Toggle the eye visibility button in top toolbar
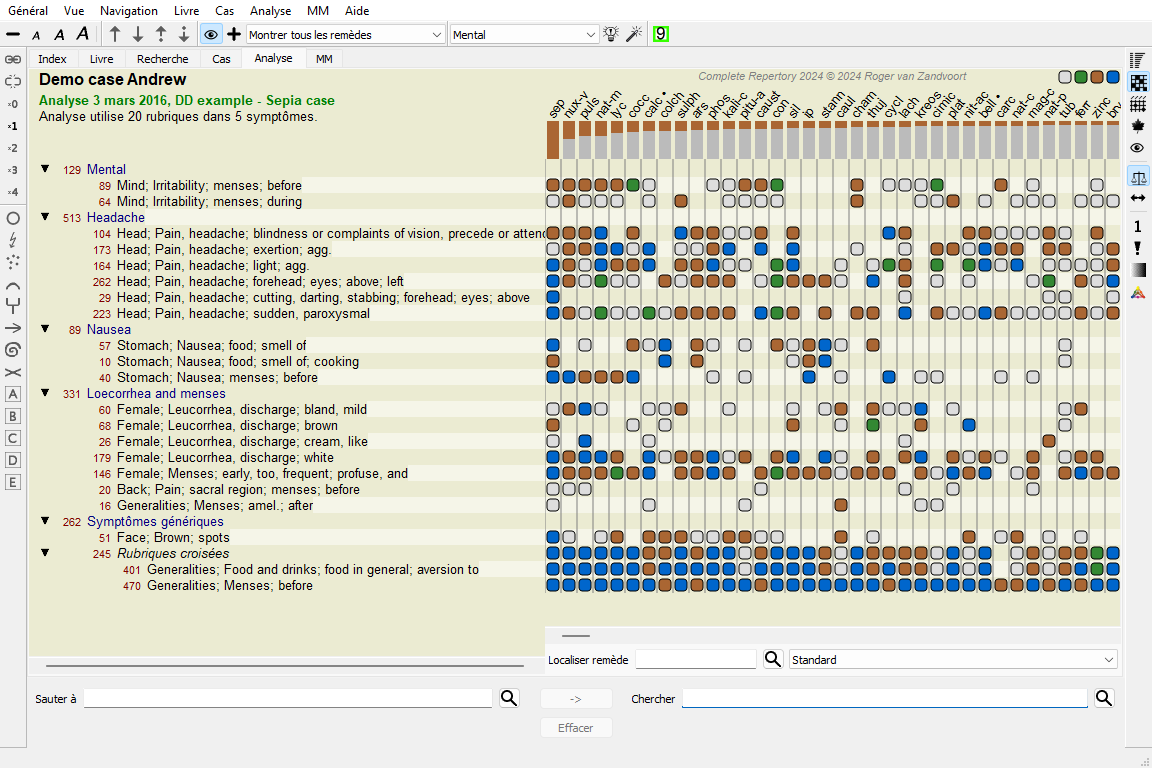The width and height of the screenshot is (1152, 768). 210,34
